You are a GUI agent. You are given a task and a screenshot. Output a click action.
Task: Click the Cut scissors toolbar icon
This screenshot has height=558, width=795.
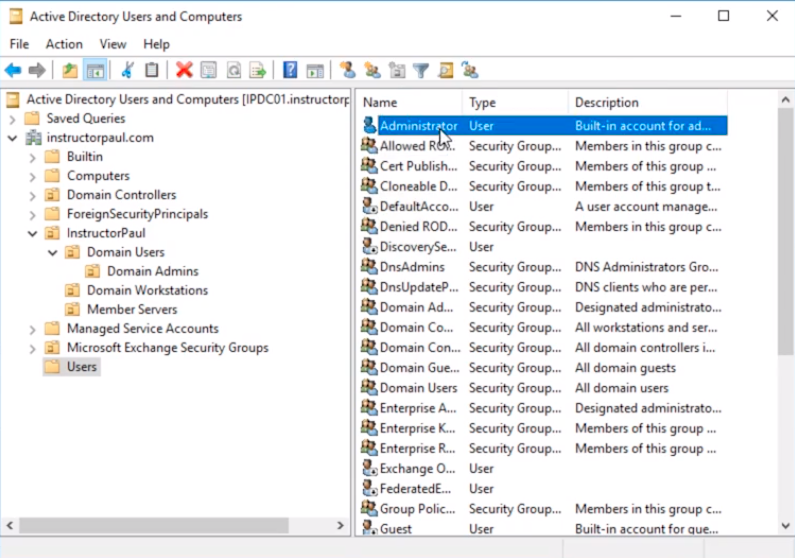tap(127, 70)
